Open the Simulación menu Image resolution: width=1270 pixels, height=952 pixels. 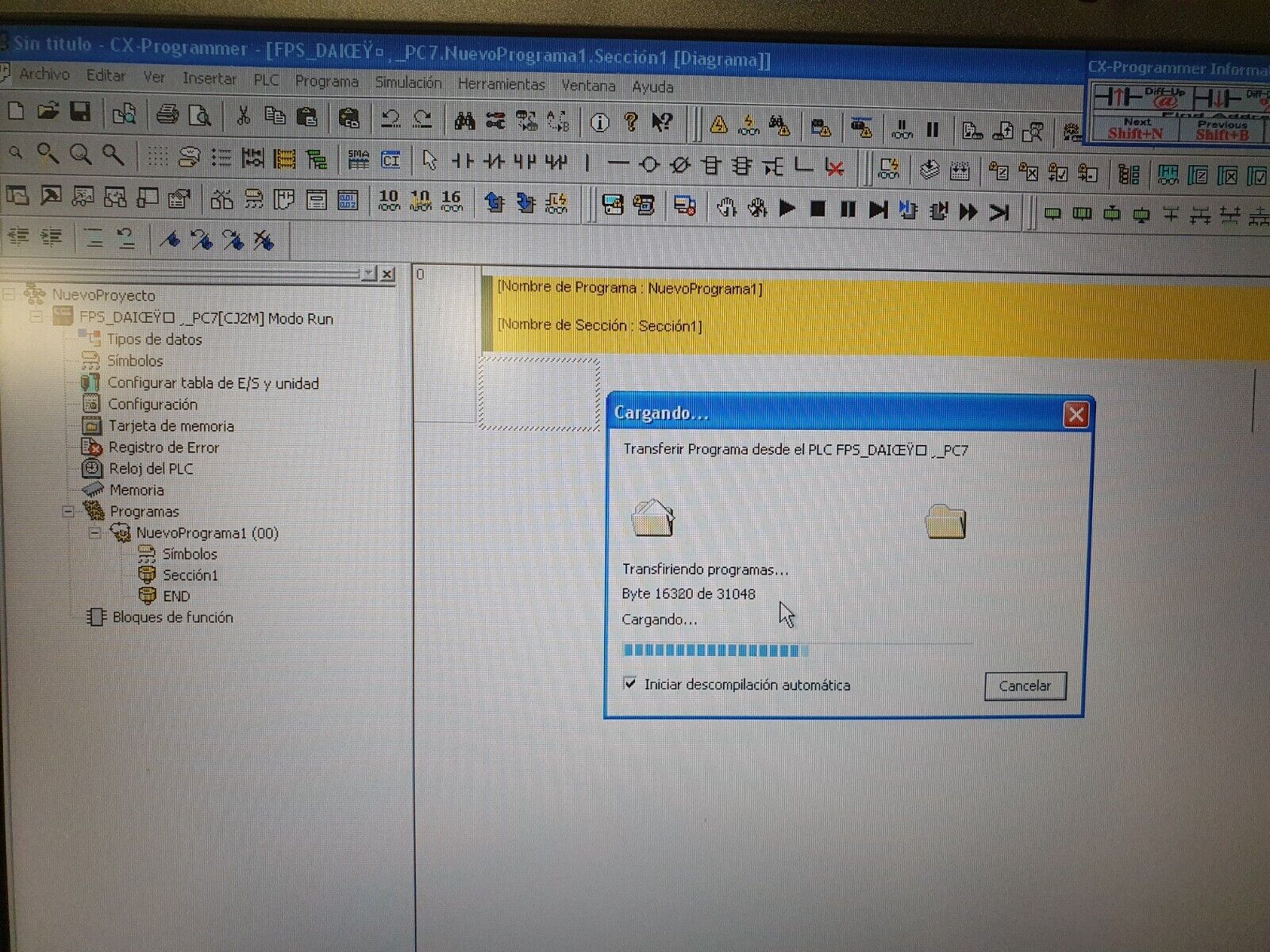point(408,82)
